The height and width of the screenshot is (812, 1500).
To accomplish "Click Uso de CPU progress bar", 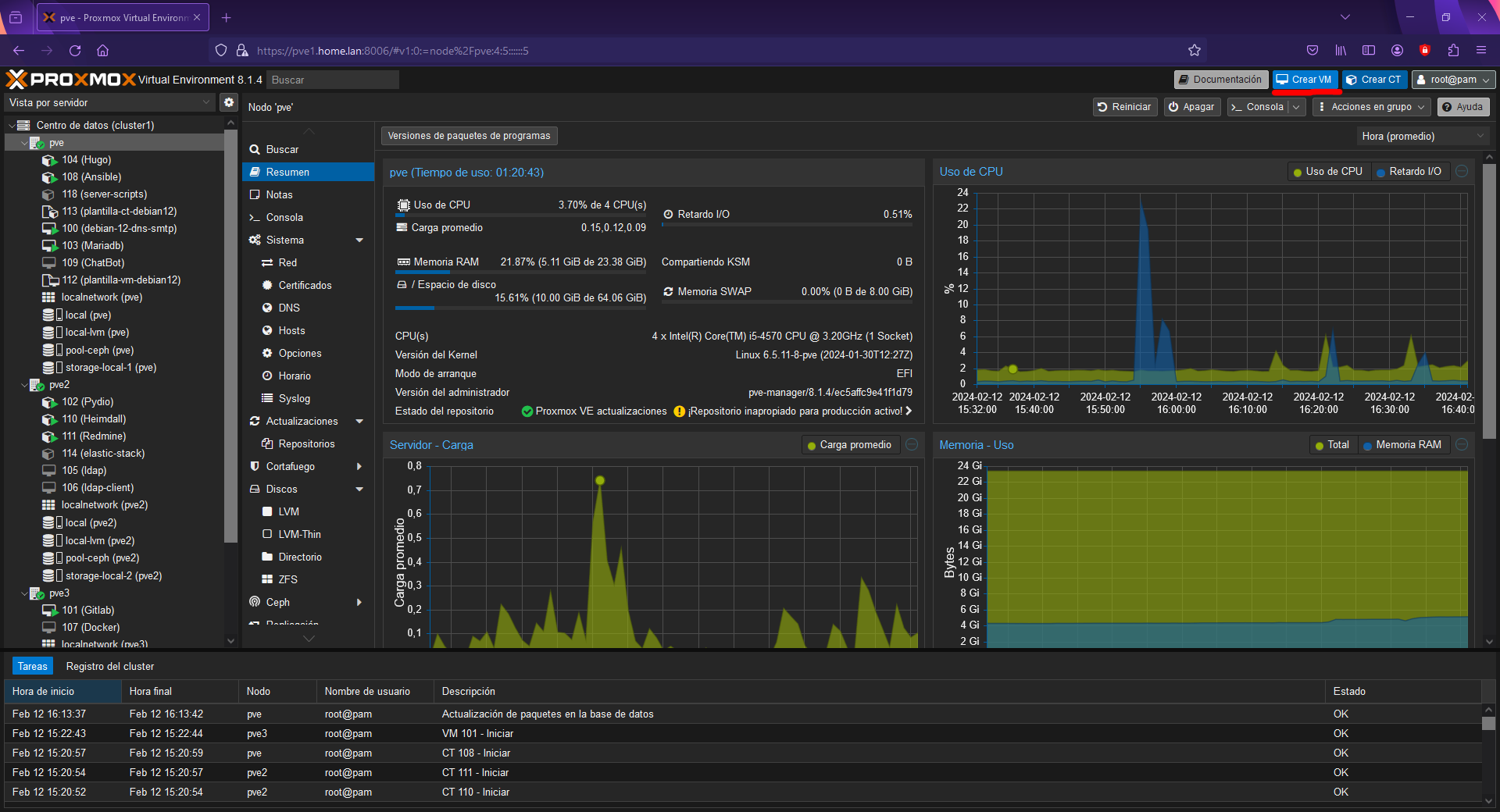I will pos(521,215).
